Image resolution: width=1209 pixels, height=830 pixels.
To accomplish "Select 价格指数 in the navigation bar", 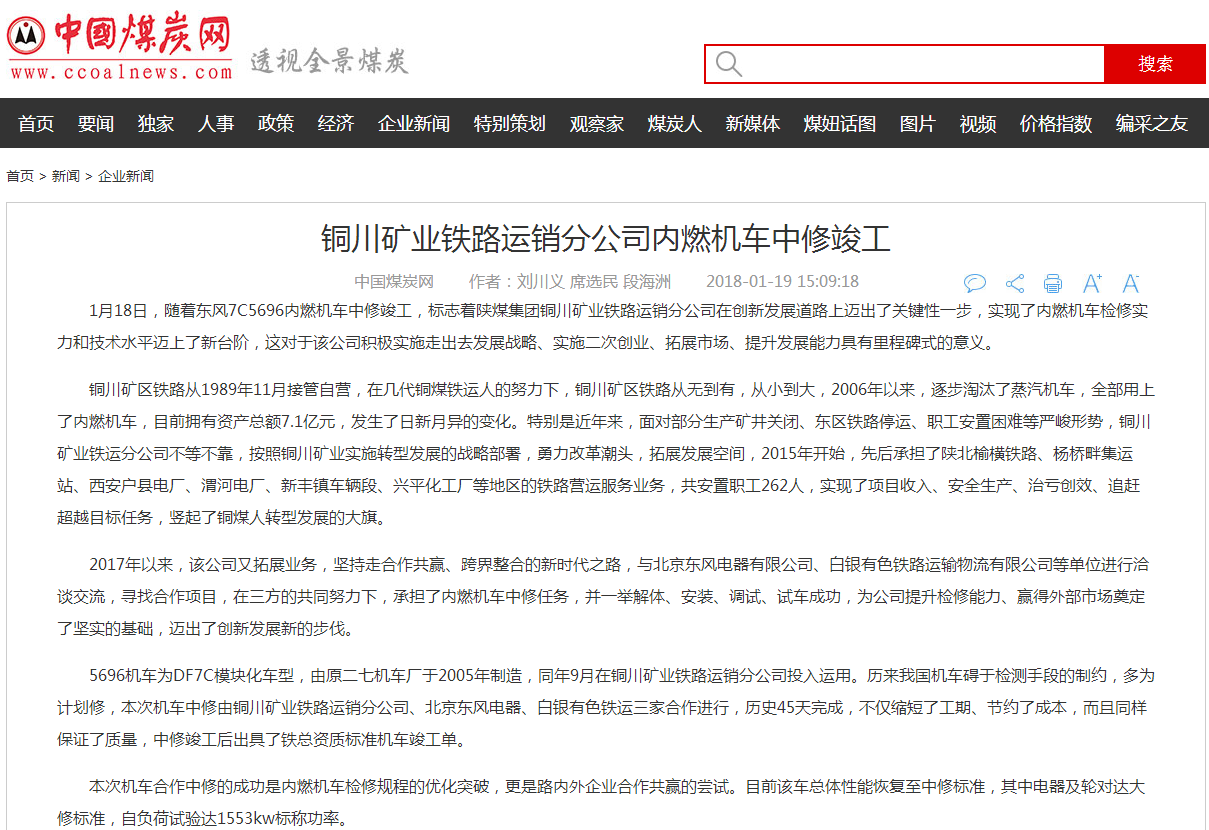I will pos(1056,124).
